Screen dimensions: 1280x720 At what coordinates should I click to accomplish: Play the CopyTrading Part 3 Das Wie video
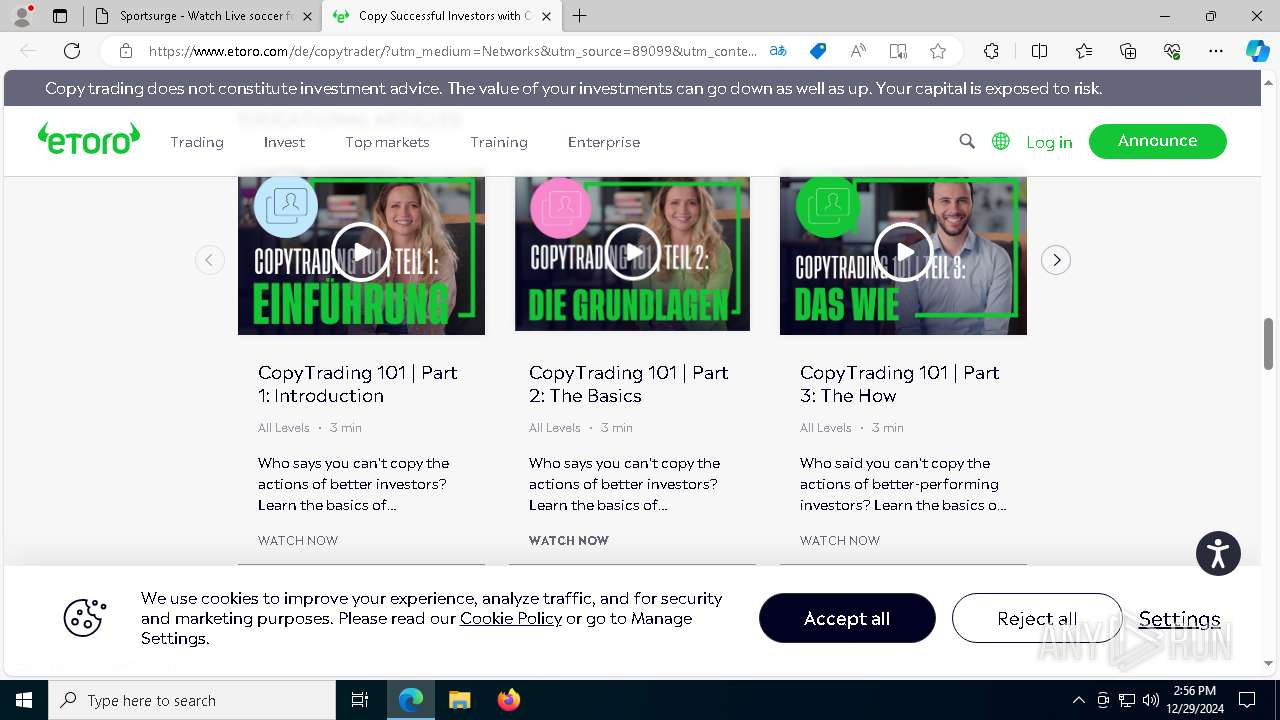pyautogui.click(x=903, y=252)
